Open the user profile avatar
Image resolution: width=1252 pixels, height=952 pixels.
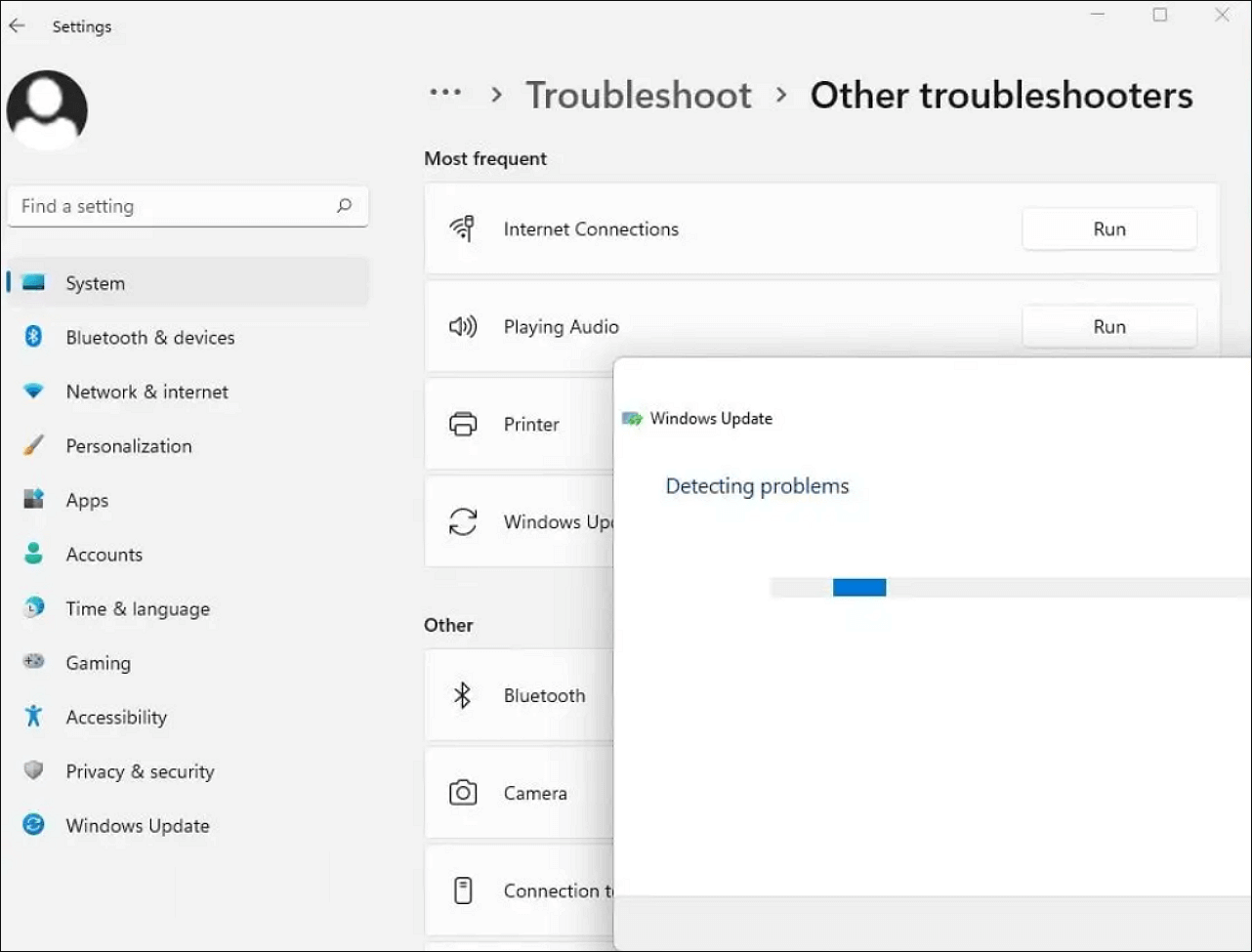tap(47, 110)
